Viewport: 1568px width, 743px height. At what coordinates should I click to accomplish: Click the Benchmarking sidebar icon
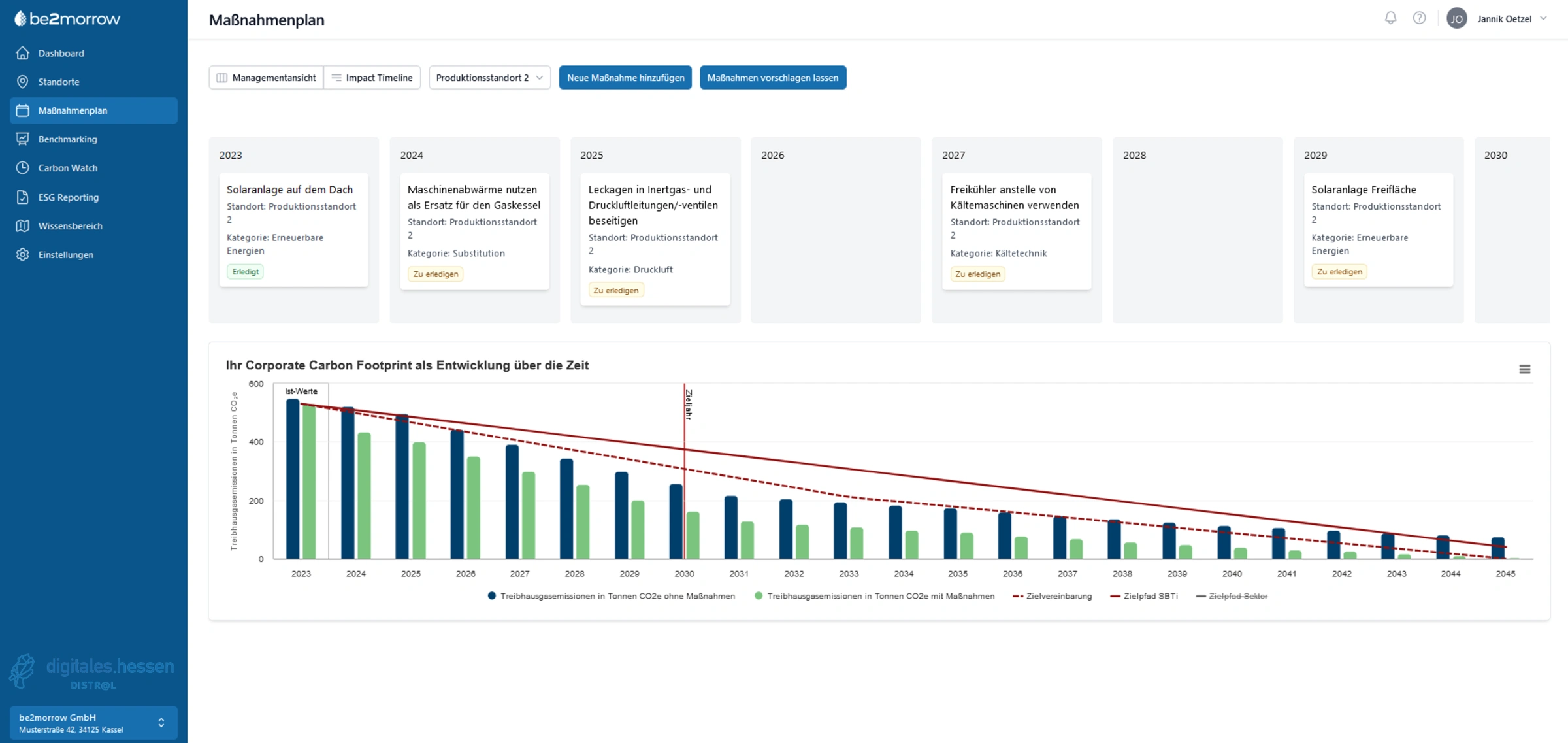click(23, 139)
